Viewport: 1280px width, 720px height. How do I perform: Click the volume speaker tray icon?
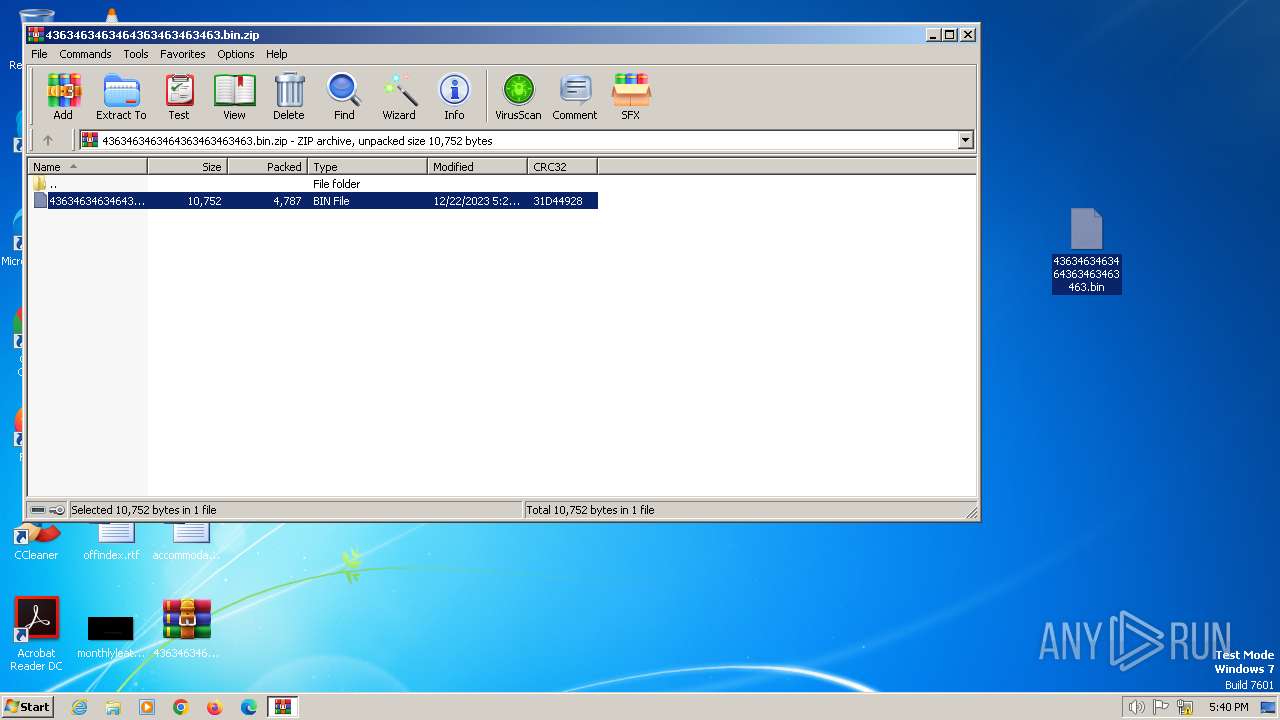click(1136, 707)
